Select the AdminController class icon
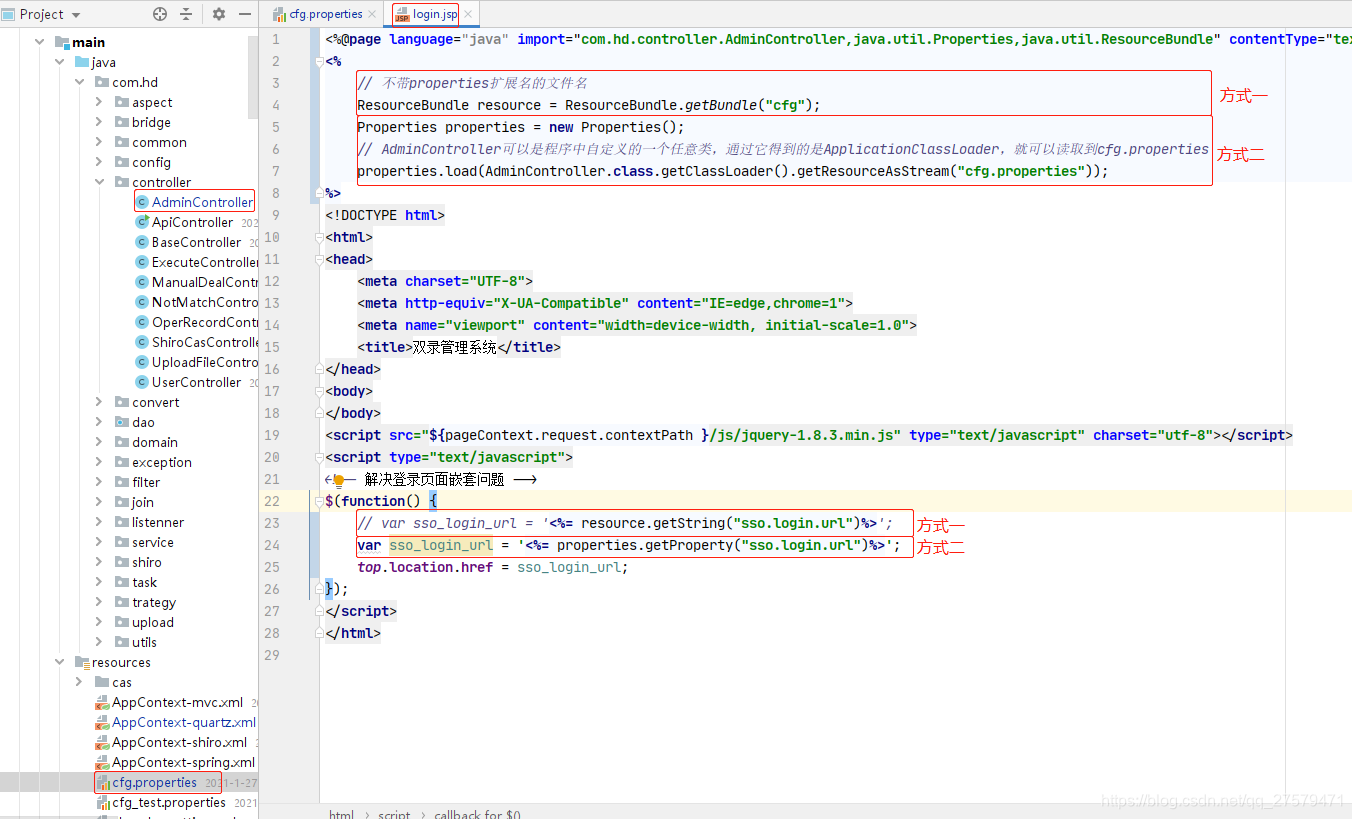This screenshot has height=819, width=1352. pyautogui.click(x=142, y=202)
